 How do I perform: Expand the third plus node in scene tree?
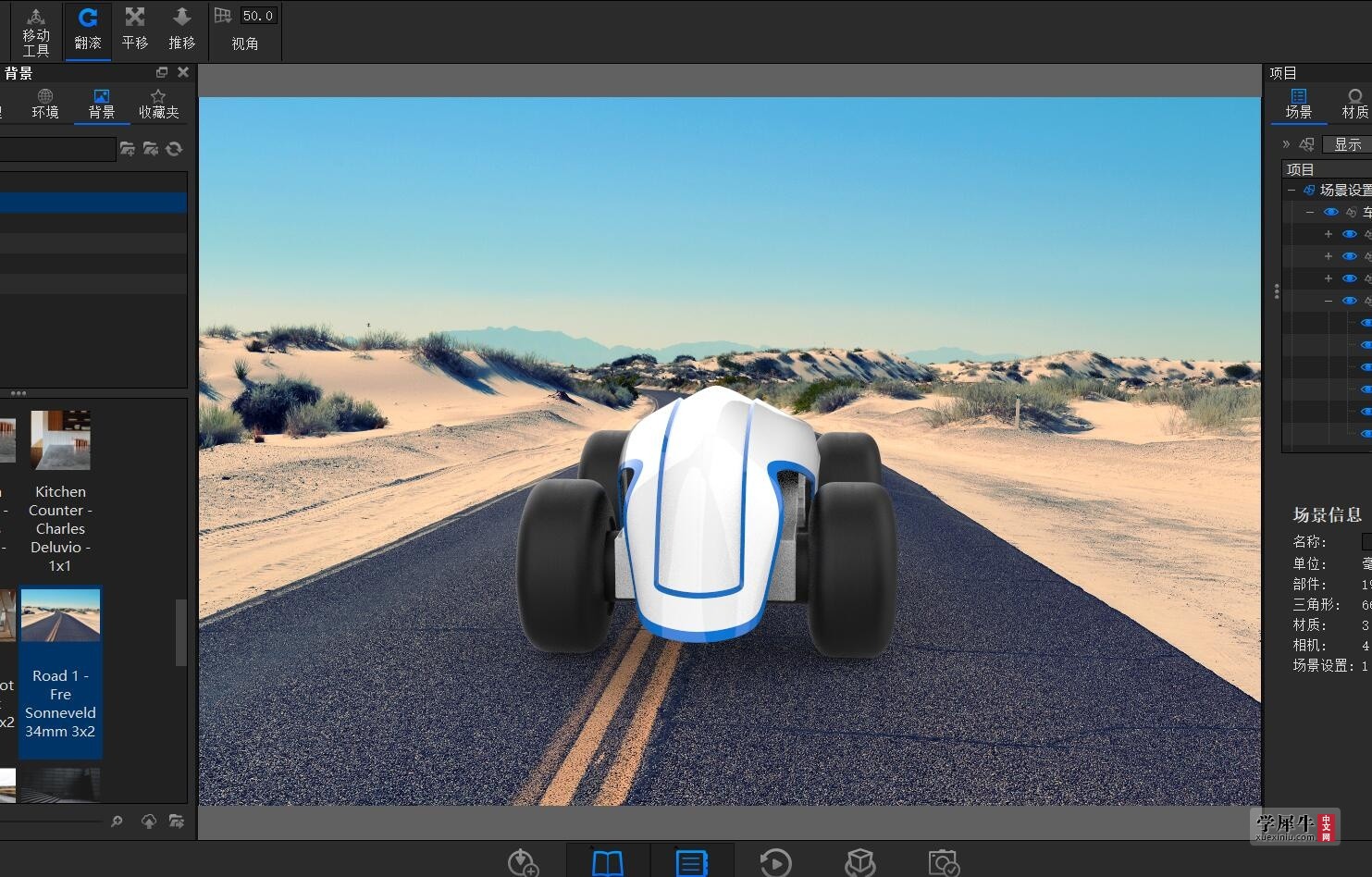coord(1329,278)
